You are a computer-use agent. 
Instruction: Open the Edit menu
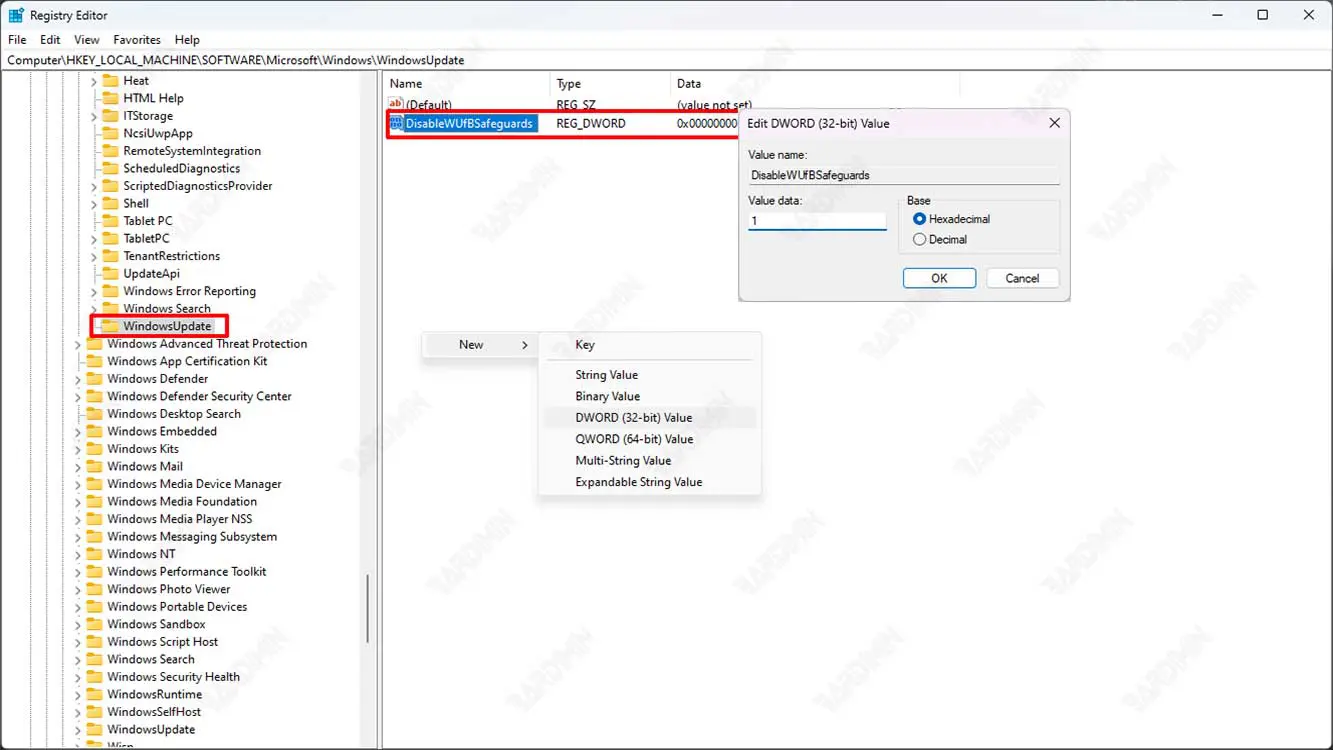click(x=50, y=40)
